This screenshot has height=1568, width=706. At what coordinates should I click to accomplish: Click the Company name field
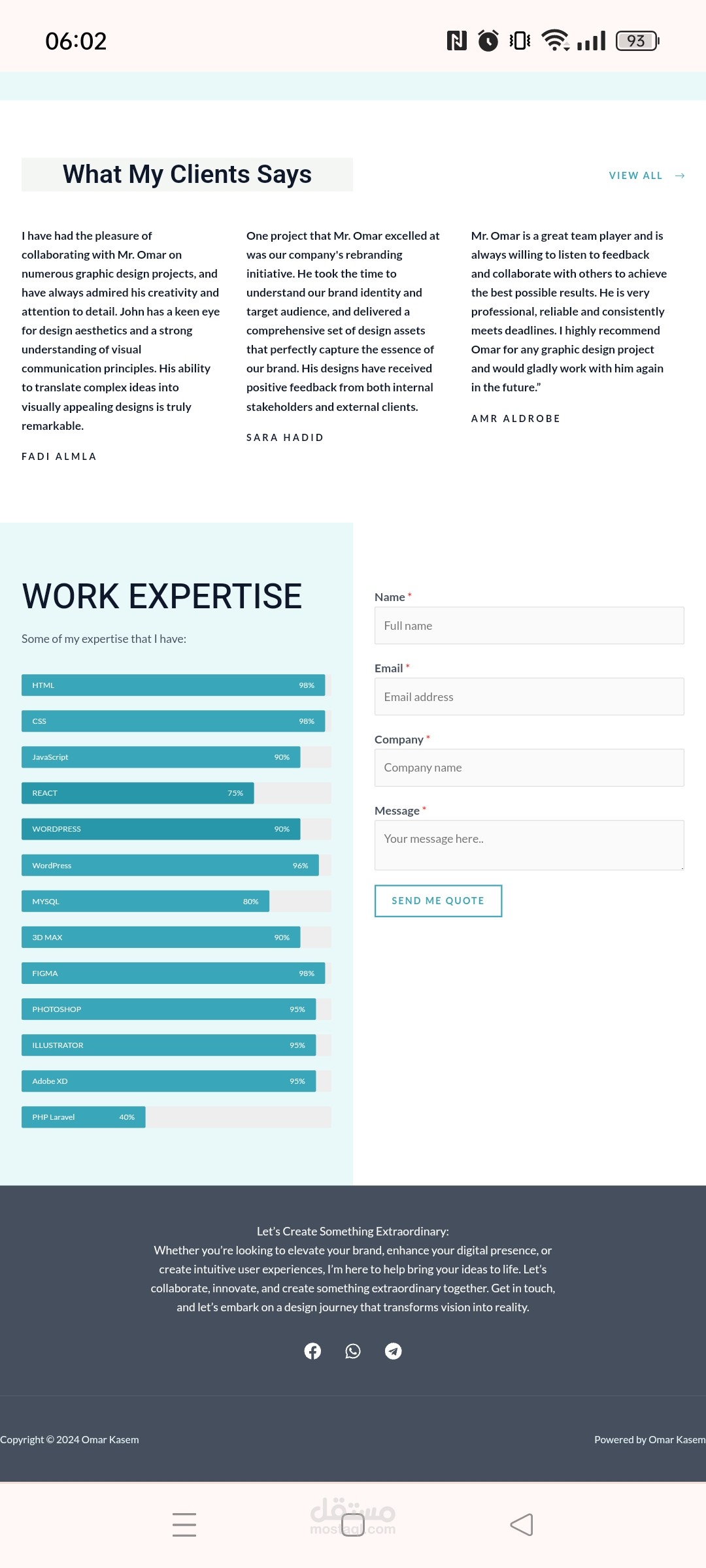click(529, 768)
